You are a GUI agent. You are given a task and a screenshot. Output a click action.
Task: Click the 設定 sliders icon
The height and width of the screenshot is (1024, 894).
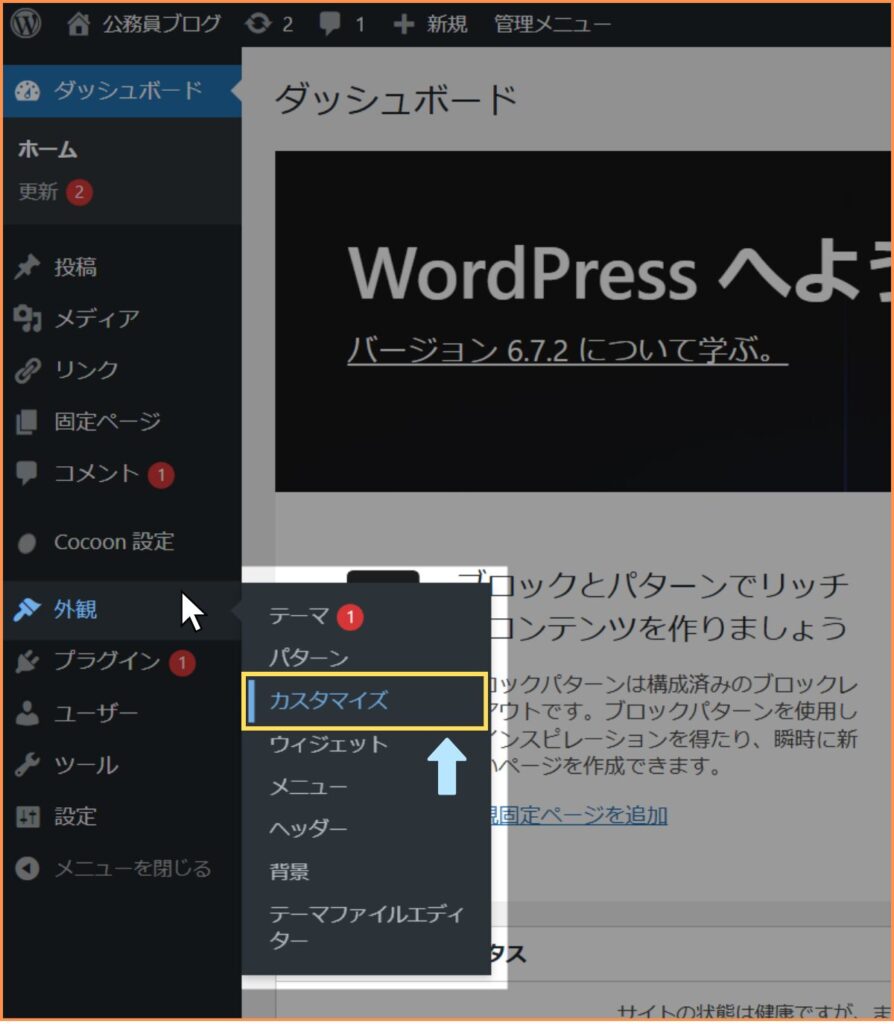point(27,817)
